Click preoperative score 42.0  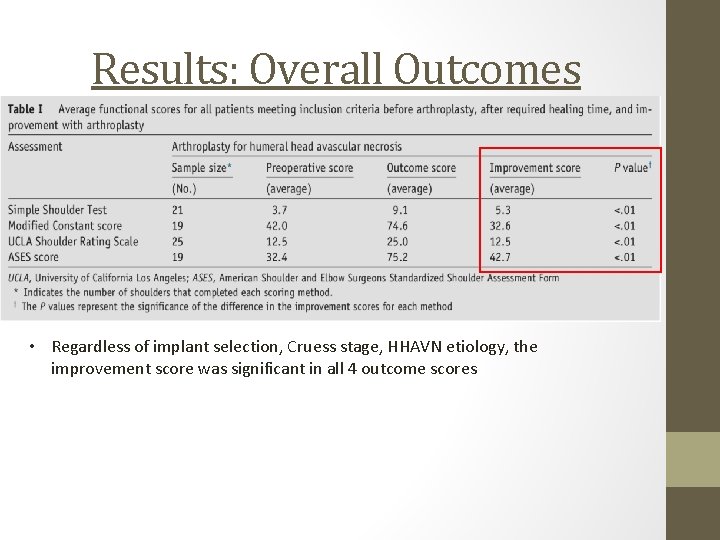point(277,226)
